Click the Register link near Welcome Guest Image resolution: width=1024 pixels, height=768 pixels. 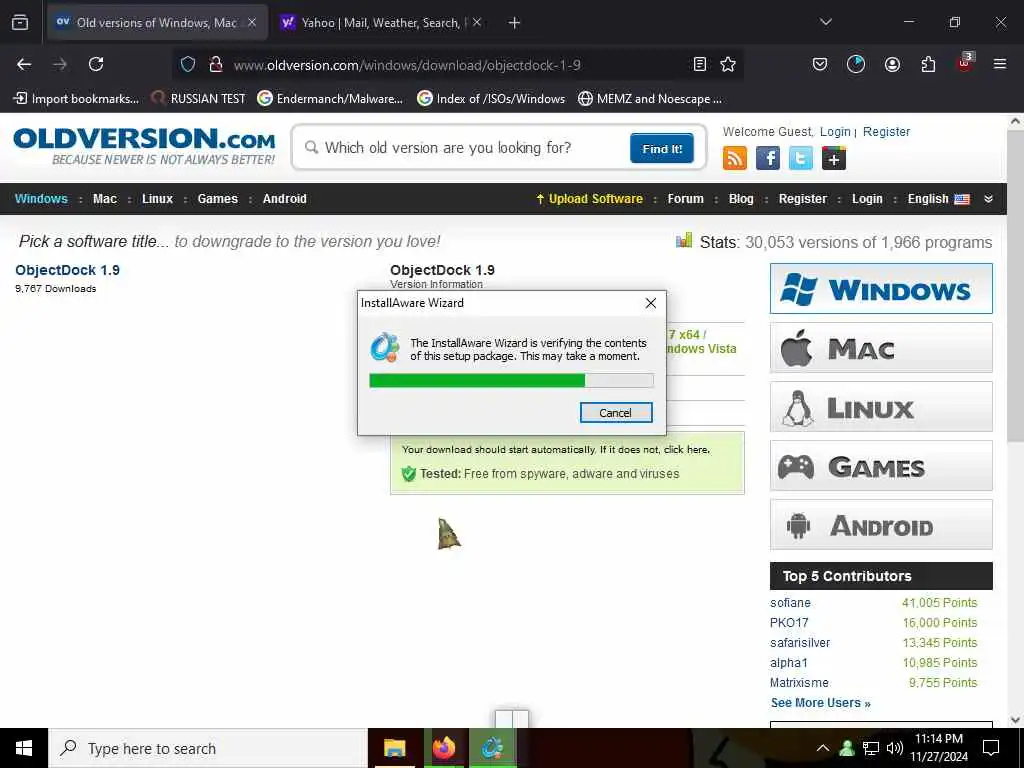pos(886,131)
